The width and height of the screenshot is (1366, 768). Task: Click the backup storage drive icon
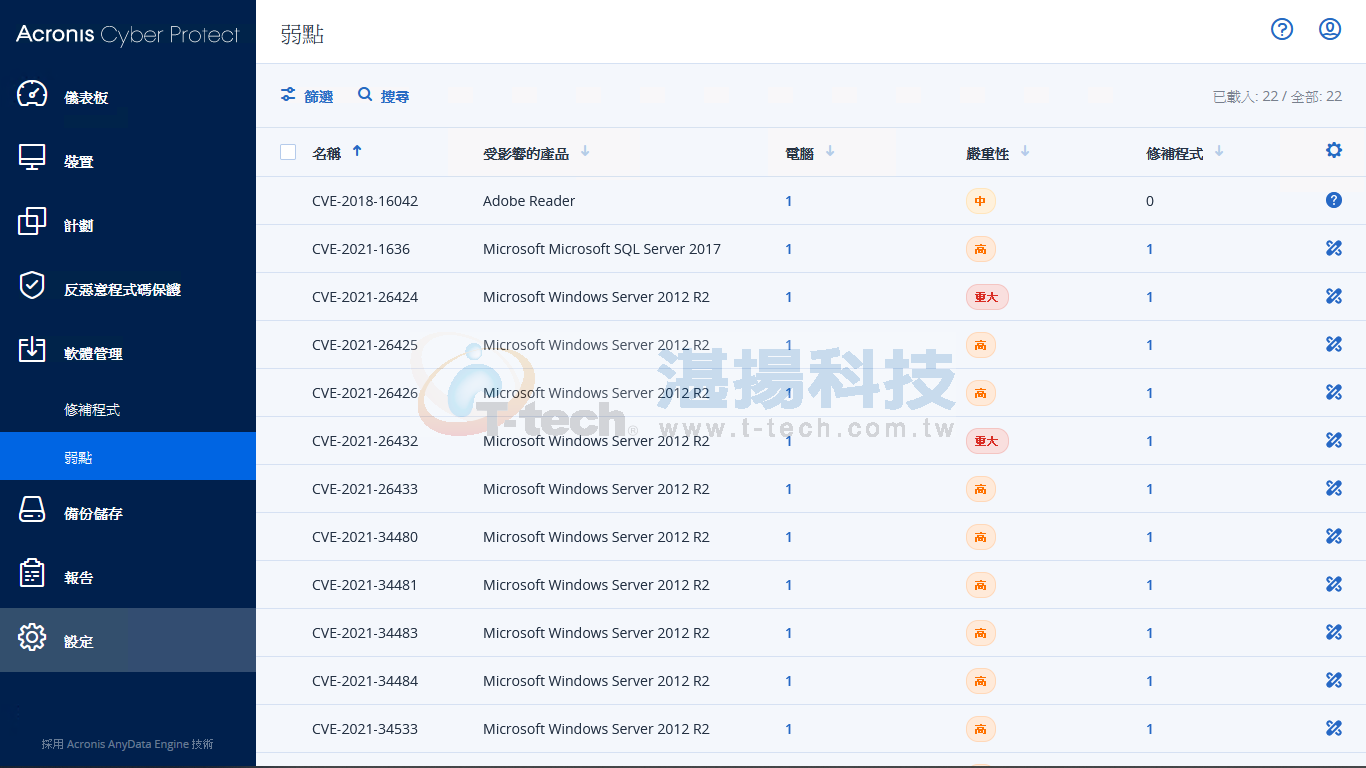point(32,510)
